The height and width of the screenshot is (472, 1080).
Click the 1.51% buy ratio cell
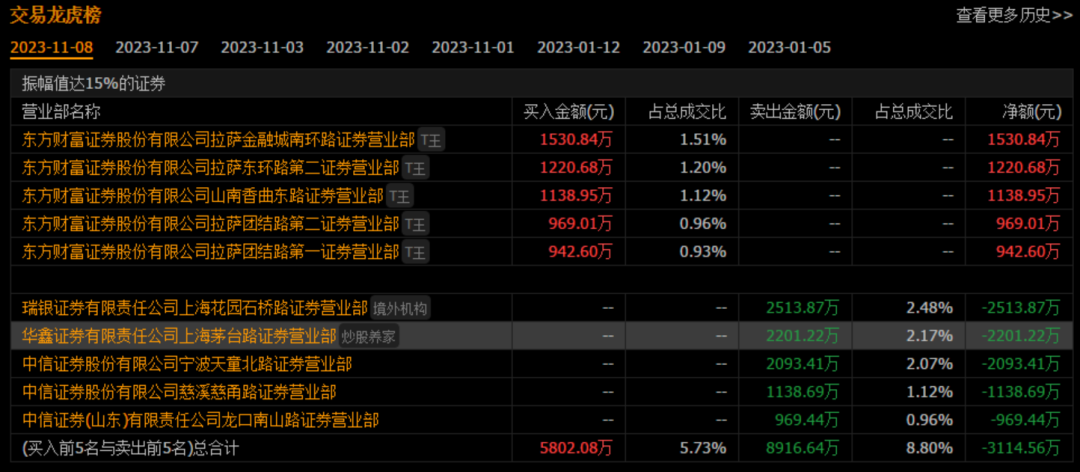(703, 140)
